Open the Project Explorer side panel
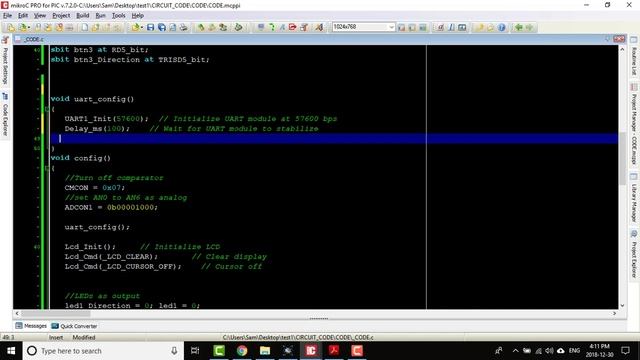This screenshot has width=640, height=360. (634, 255)
